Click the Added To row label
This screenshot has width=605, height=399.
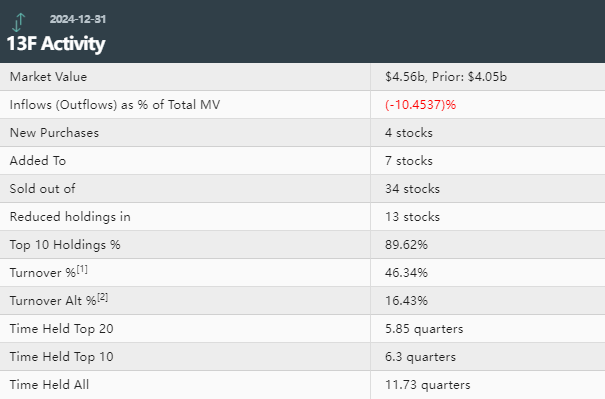coord(38,161)
